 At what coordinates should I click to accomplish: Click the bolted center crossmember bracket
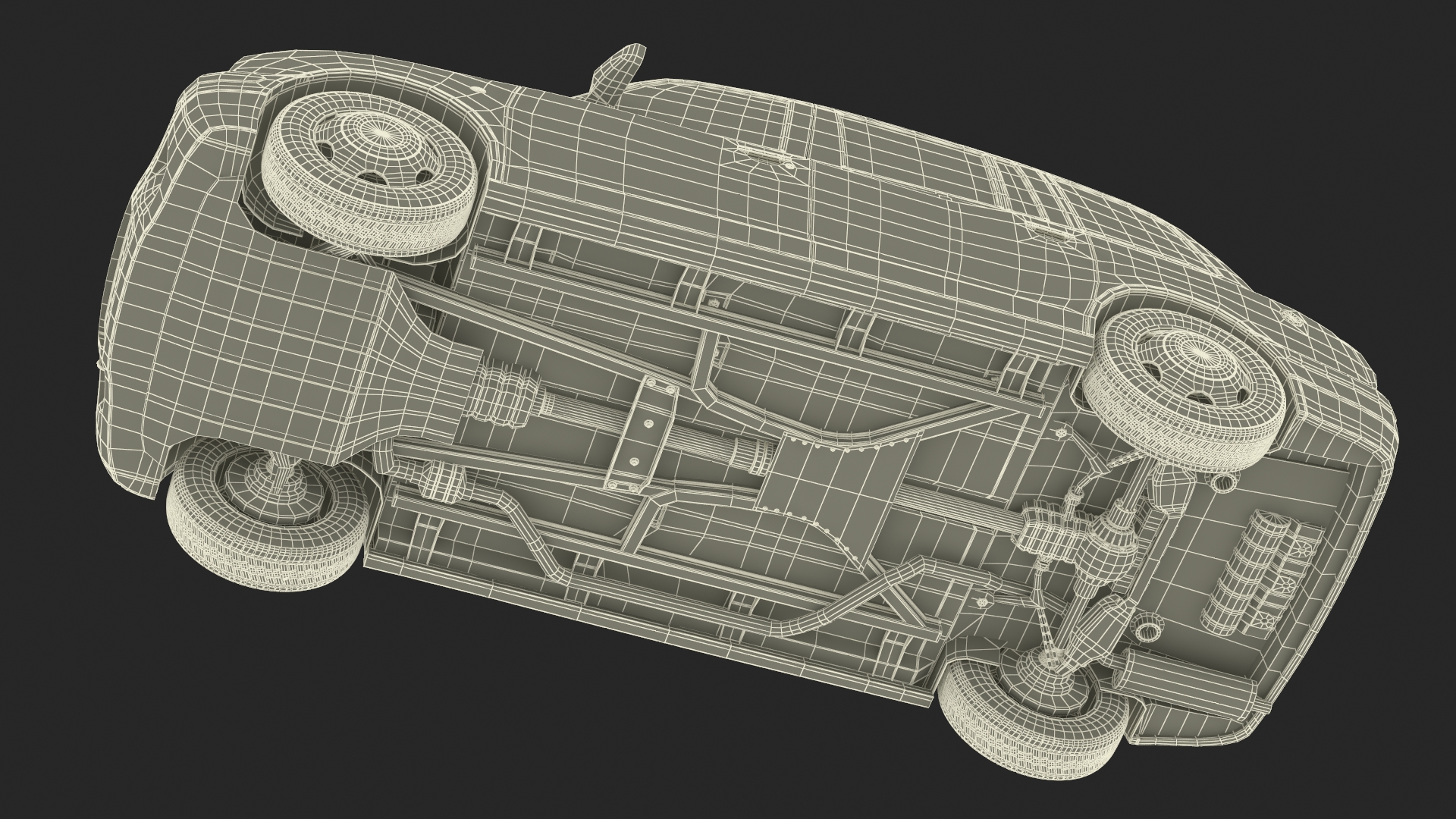[641, 432]
